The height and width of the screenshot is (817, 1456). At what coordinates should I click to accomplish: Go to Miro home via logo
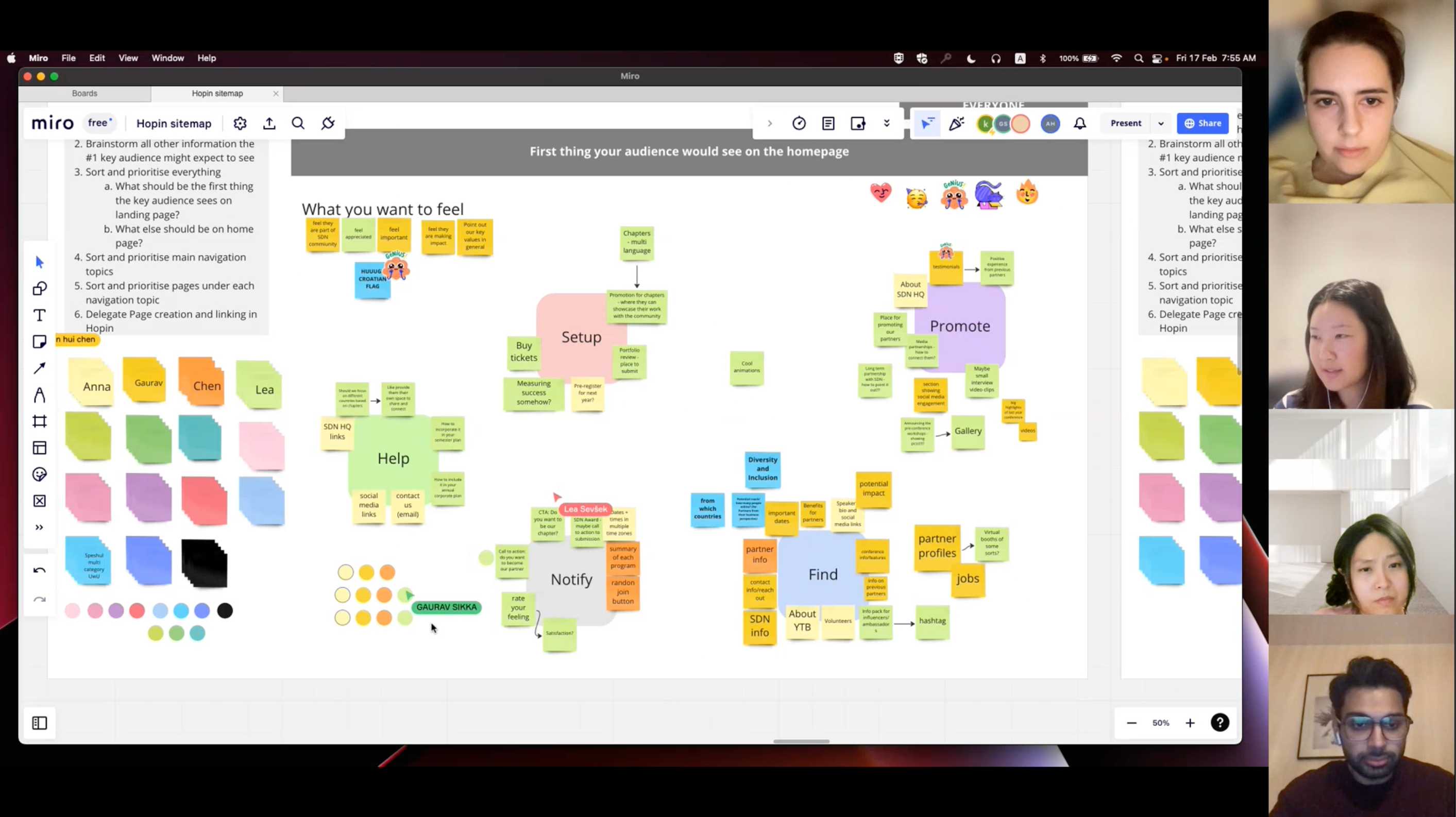click(52, 123)
